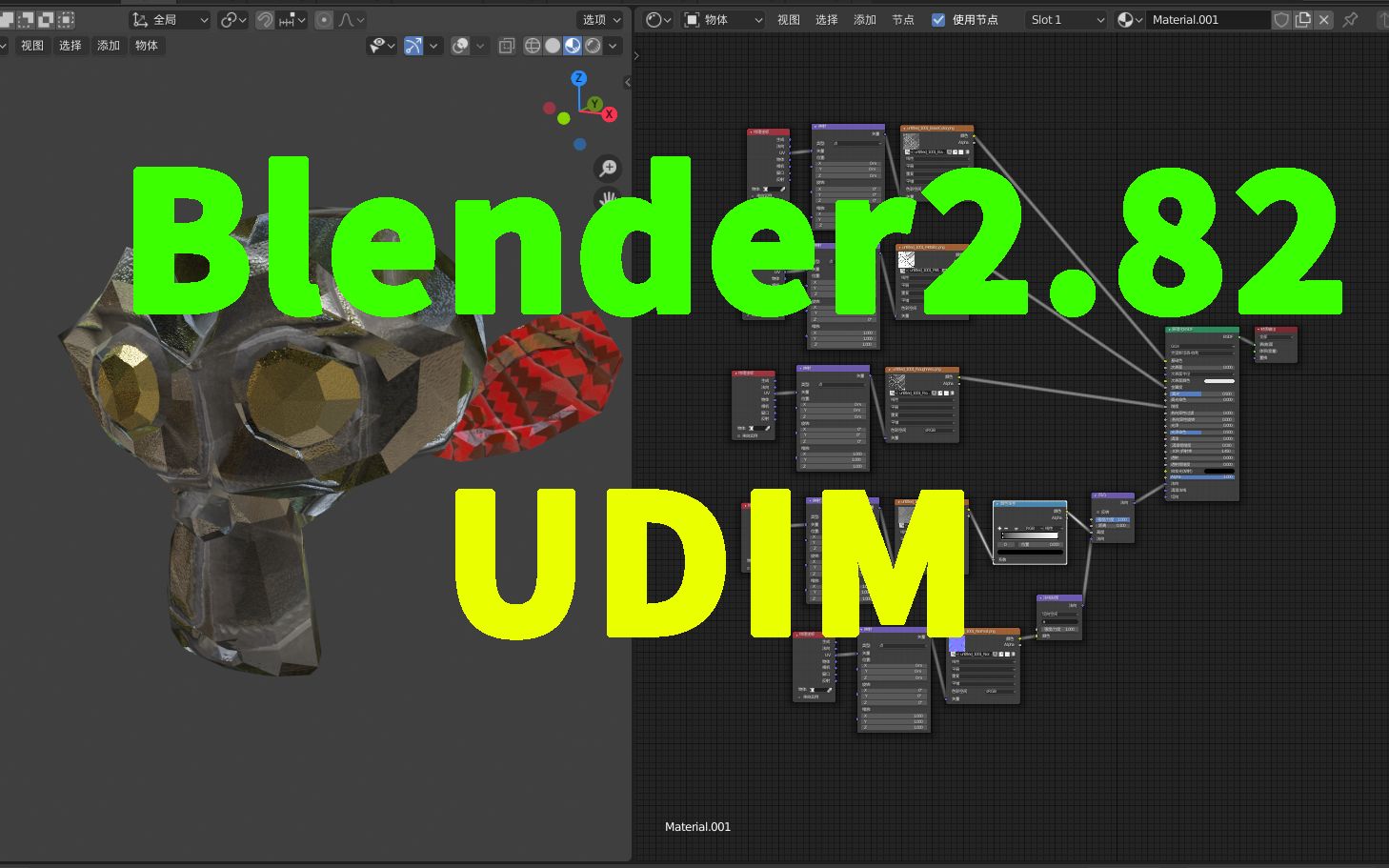The height and width of the screenshot is (868, 1389).
Task: Toggle the node tree pin icon
Action: pyautogui.click(x=1350, y=19)
